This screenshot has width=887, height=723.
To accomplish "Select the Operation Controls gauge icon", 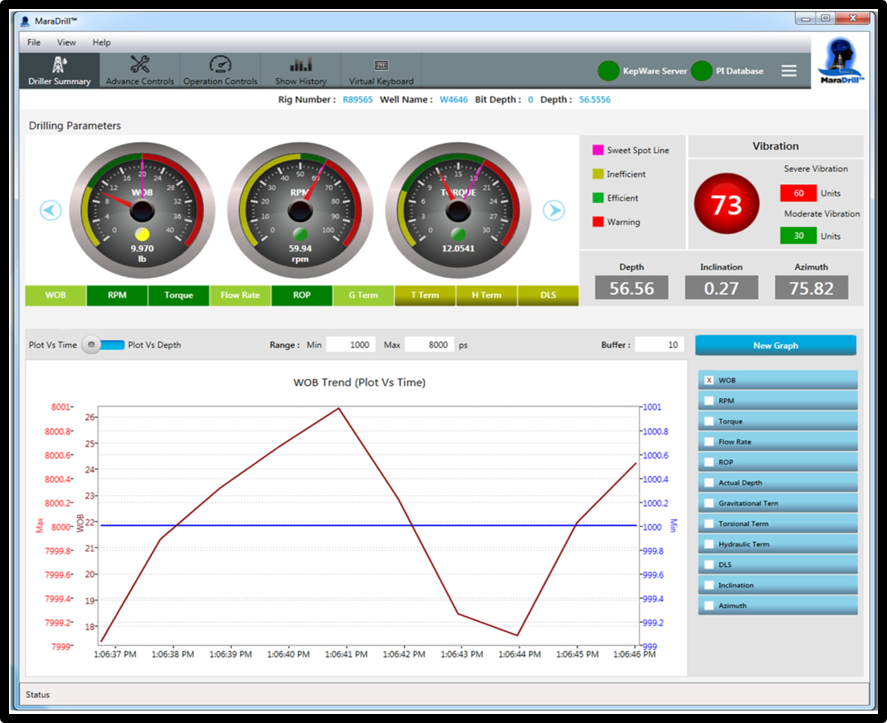I will coord(220,65).
